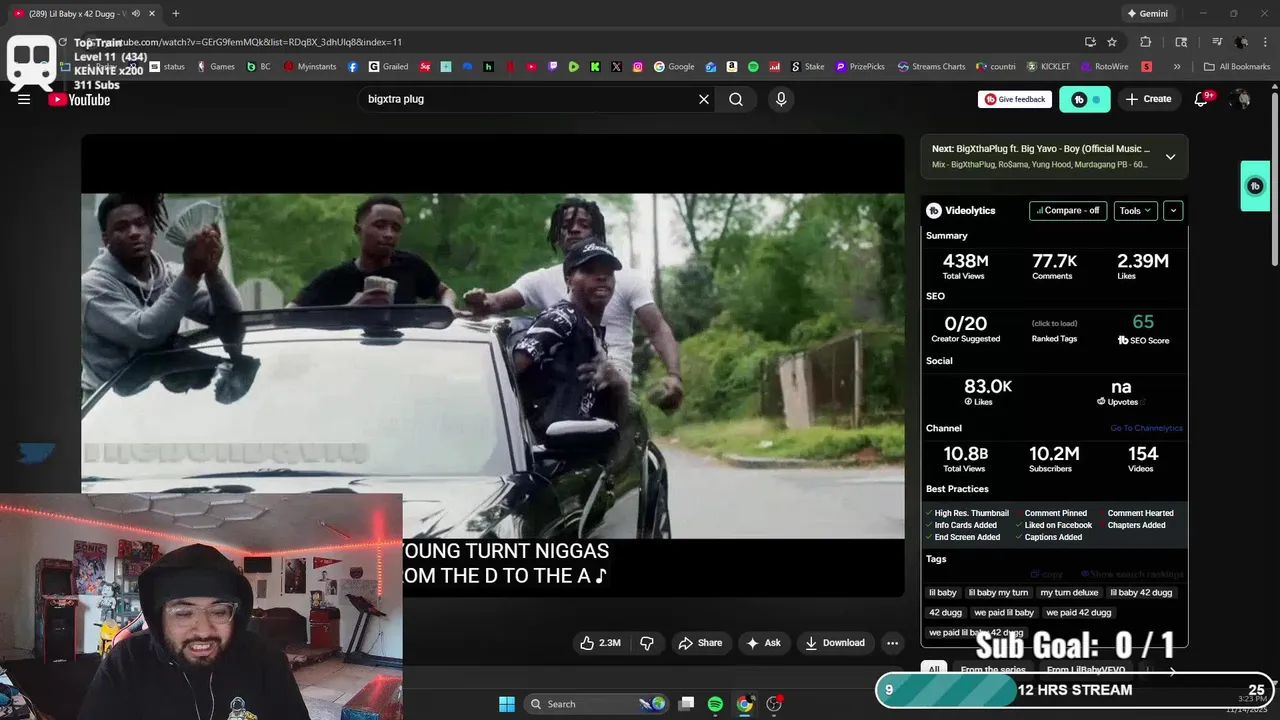Screen dimensions: 1280x720
Task: Open the account avatar menu
Action: pyautogui.click(x=1240, y=99)
